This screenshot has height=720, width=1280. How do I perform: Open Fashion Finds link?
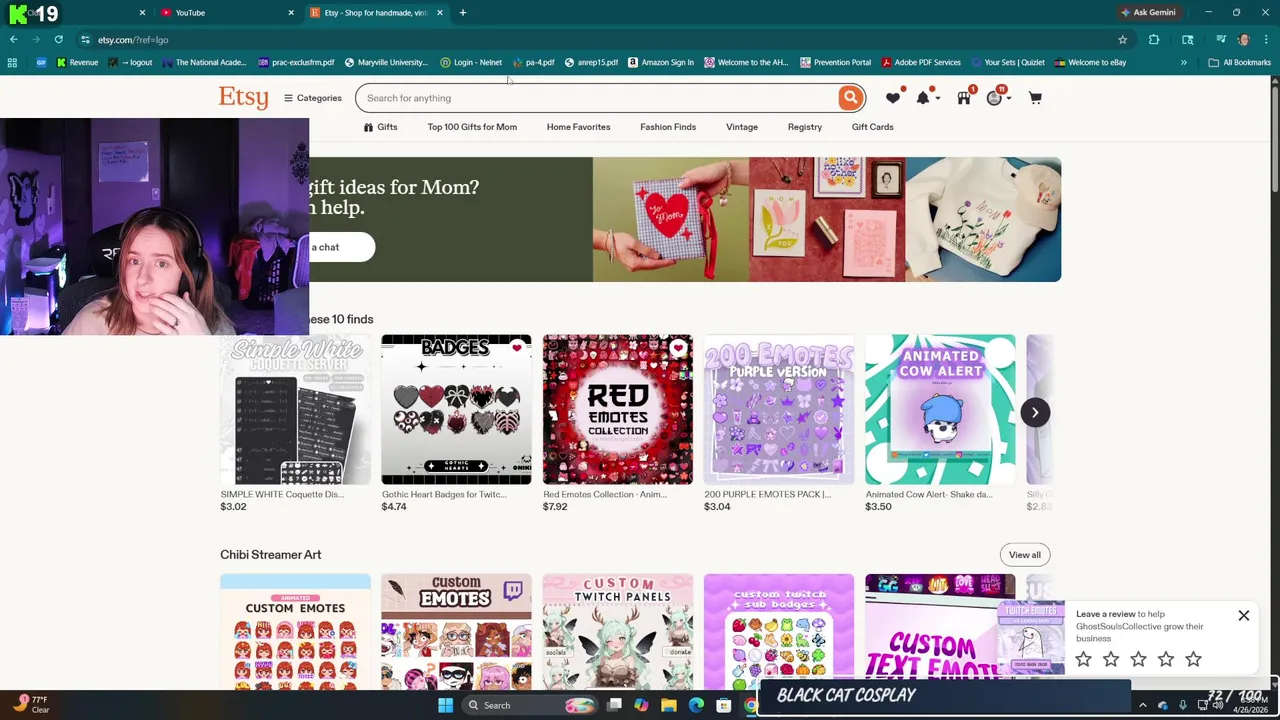(668, 127)
